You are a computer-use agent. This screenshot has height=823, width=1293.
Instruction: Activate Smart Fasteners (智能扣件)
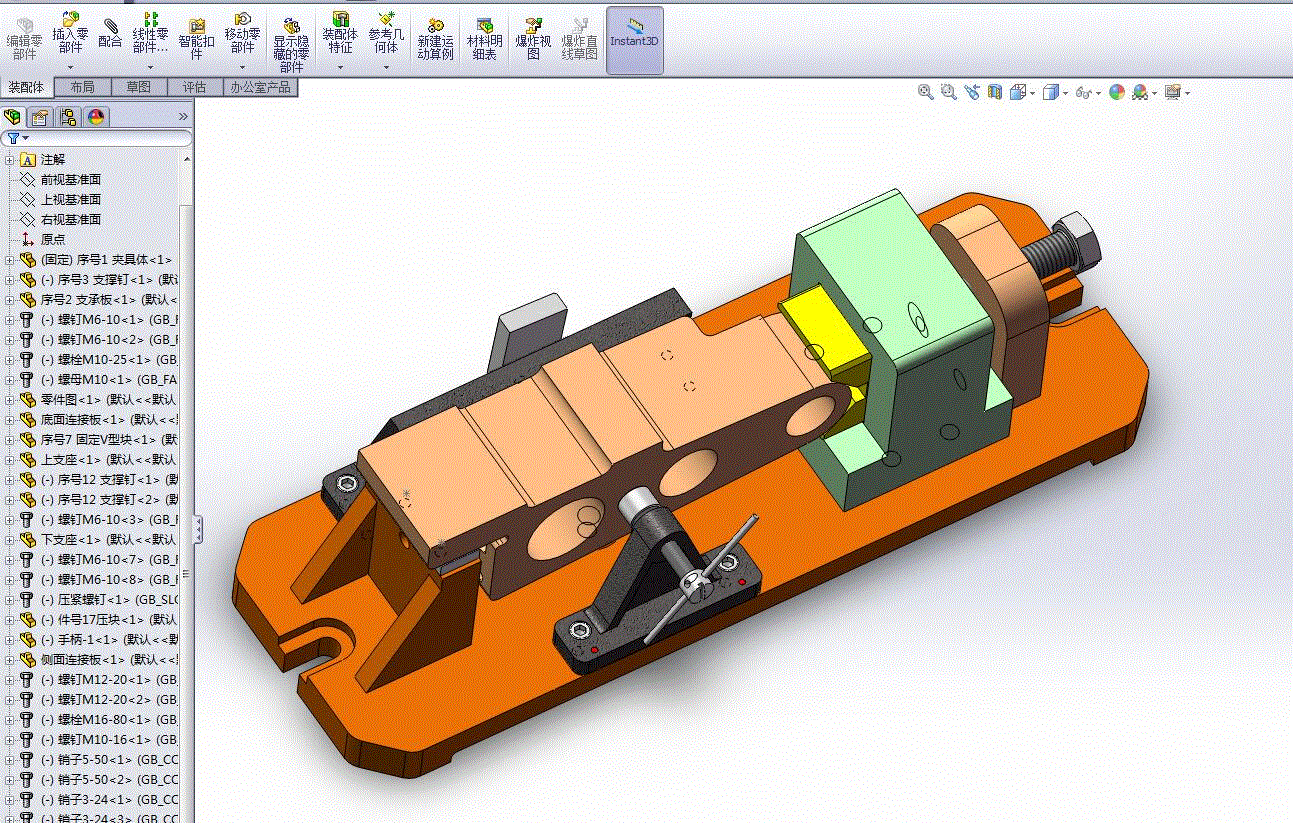click(x=196, y=40)
